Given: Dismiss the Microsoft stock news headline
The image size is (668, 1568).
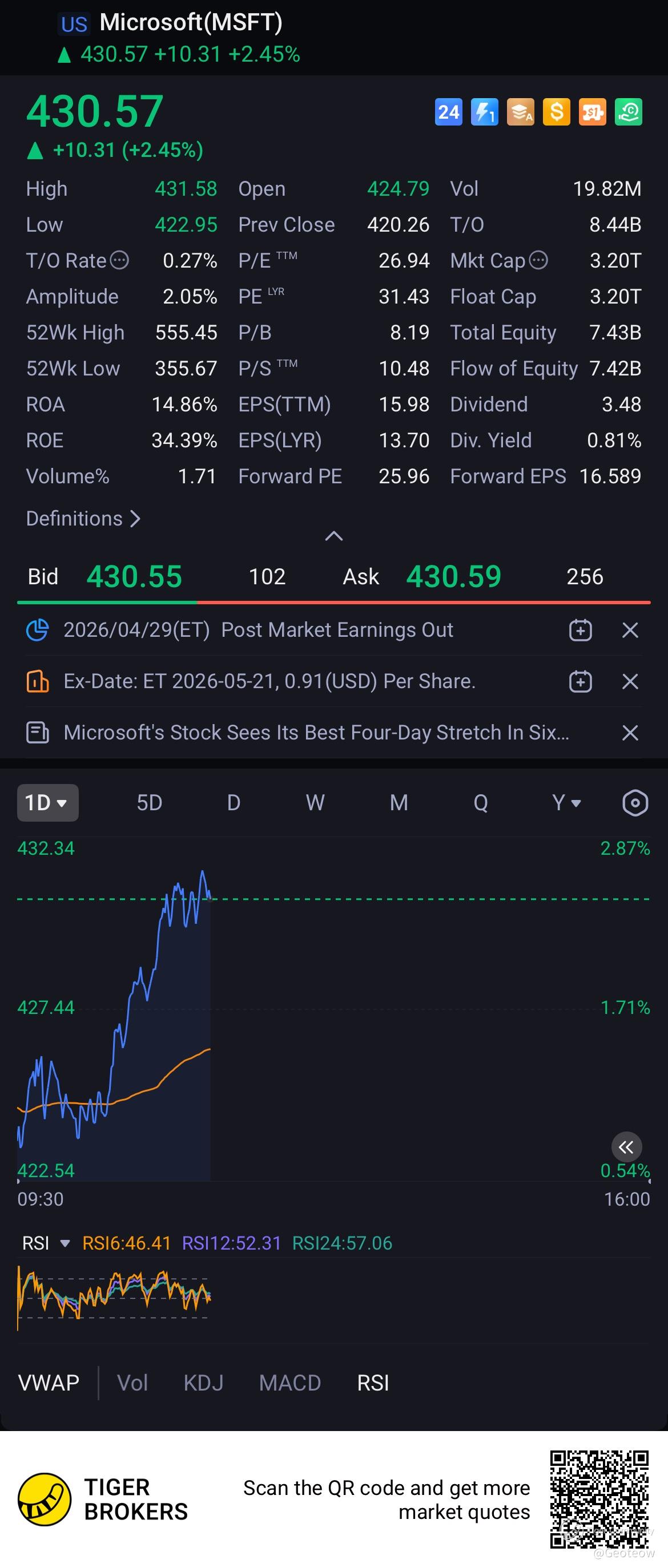Looking at the screenshot, I should coord(630,732).
